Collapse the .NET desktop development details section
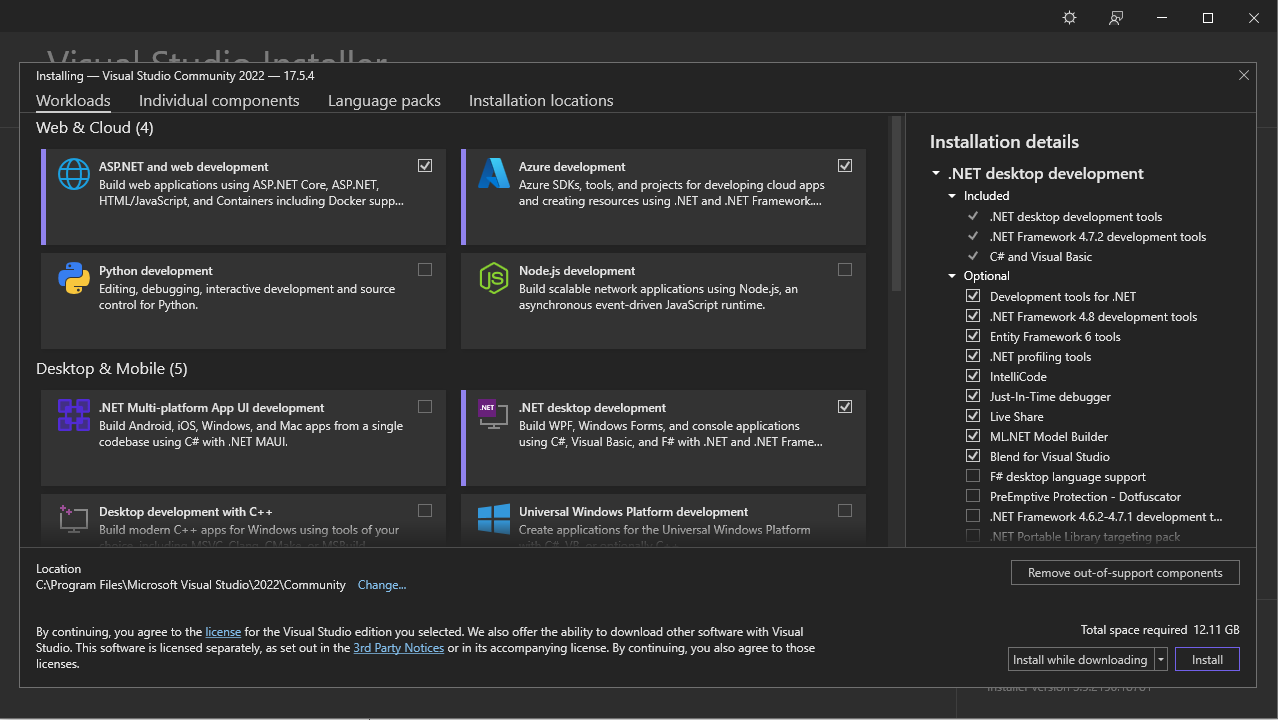Image resolution: width=1278 pixels, height=720 pixels. click(936, 174)
